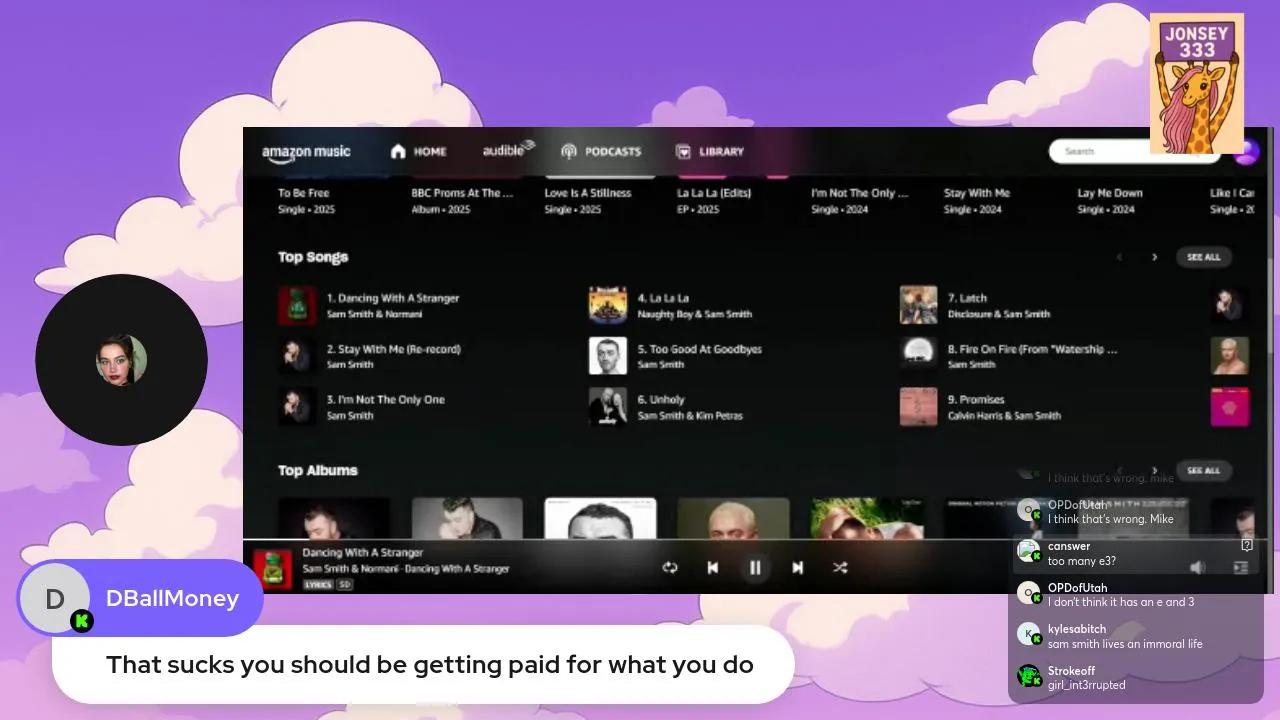Switch to the Podcasts tab
The height and width of the screenshot is (720, 1280).
coord(601,151)
